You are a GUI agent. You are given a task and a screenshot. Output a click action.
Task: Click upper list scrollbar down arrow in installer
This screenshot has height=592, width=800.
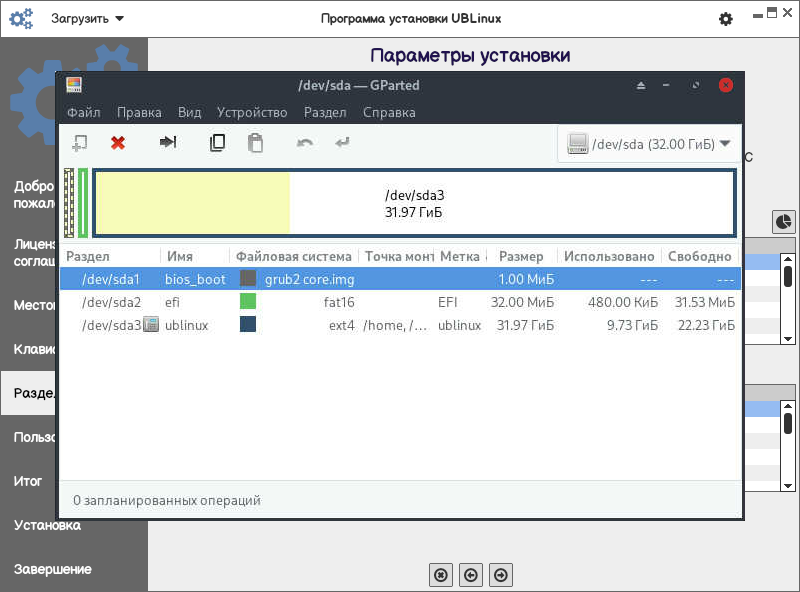788,339
